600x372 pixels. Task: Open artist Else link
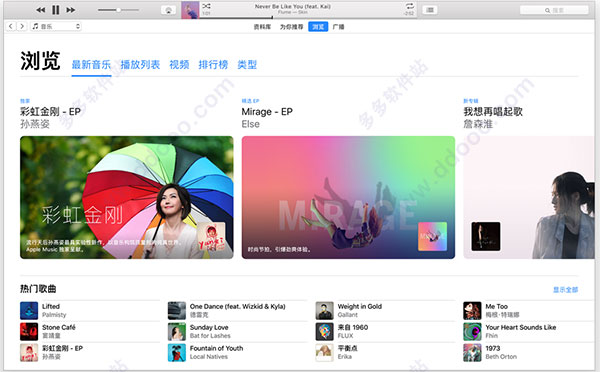coord(251,124)
